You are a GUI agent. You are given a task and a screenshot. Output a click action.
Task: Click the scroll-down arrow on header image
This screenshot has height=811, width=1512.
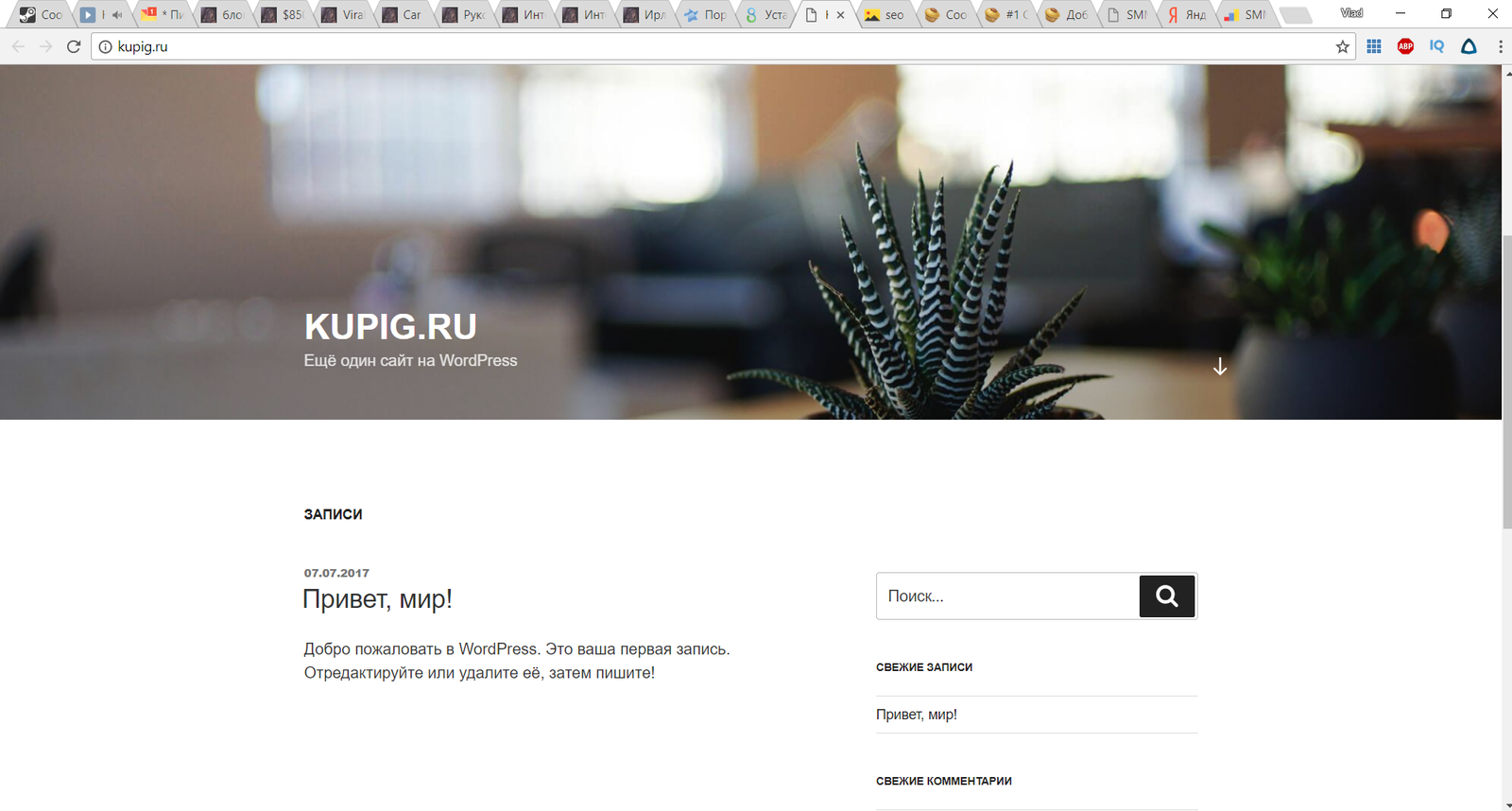[1220, 367]
